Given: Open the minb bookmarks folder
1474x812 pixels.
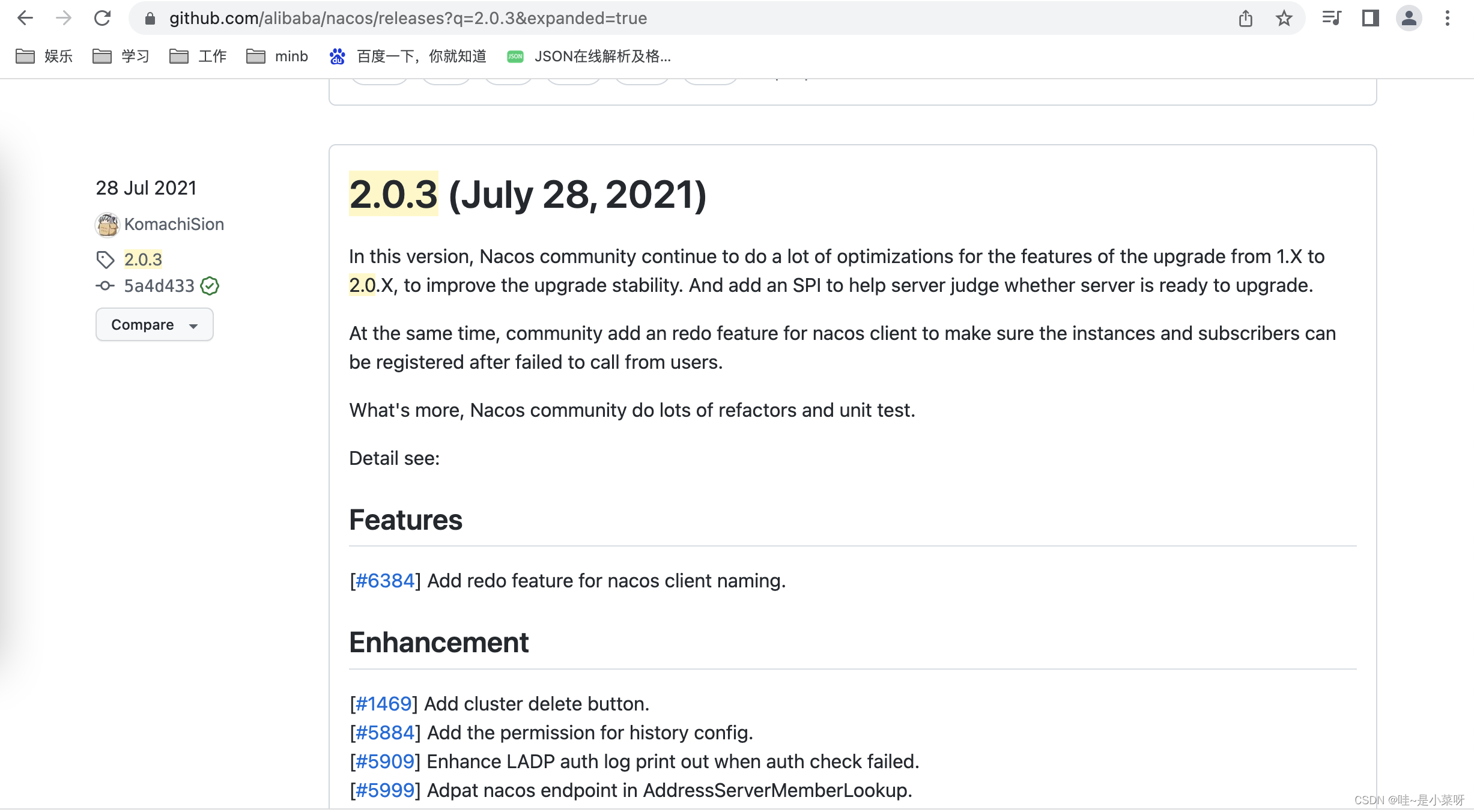Looking at the screenshot, I should (x=277, y=56).
